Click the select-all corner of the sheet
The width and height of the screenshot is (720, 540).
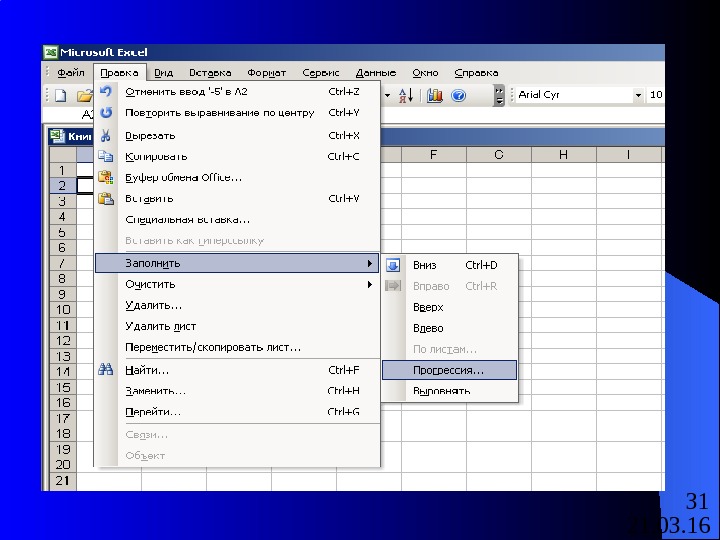click(x=63, y=155)
